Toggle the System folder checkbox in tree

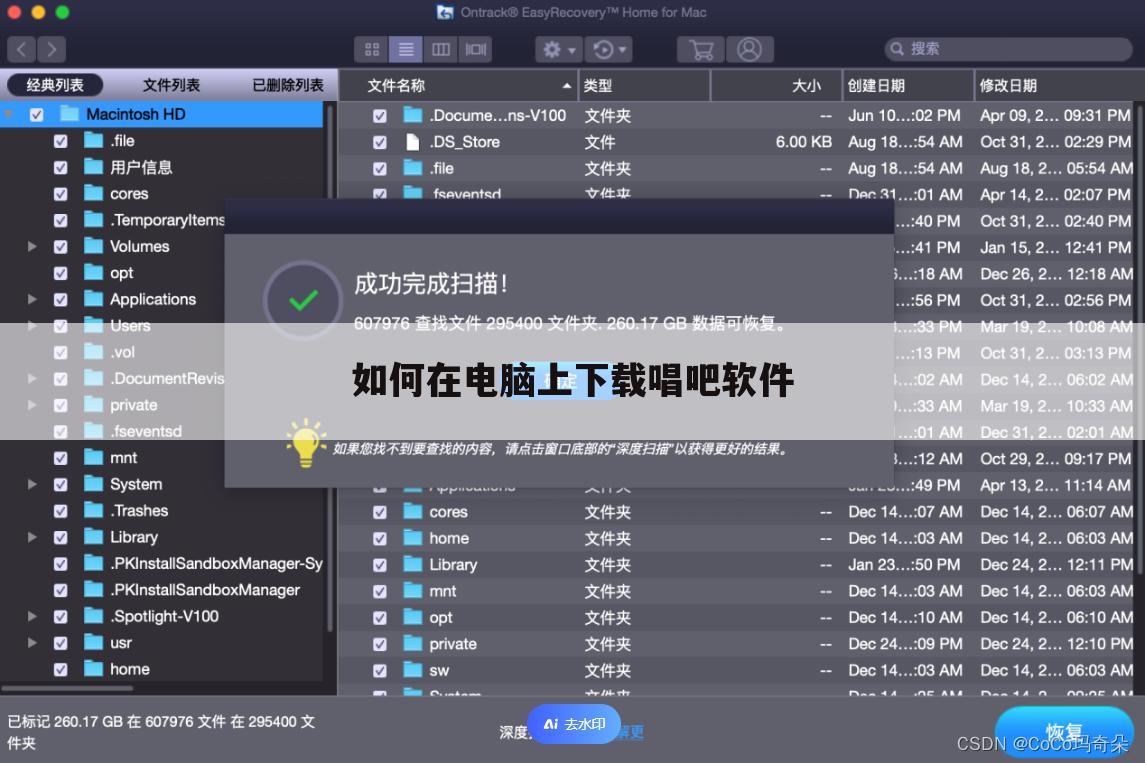coord(61,485)
